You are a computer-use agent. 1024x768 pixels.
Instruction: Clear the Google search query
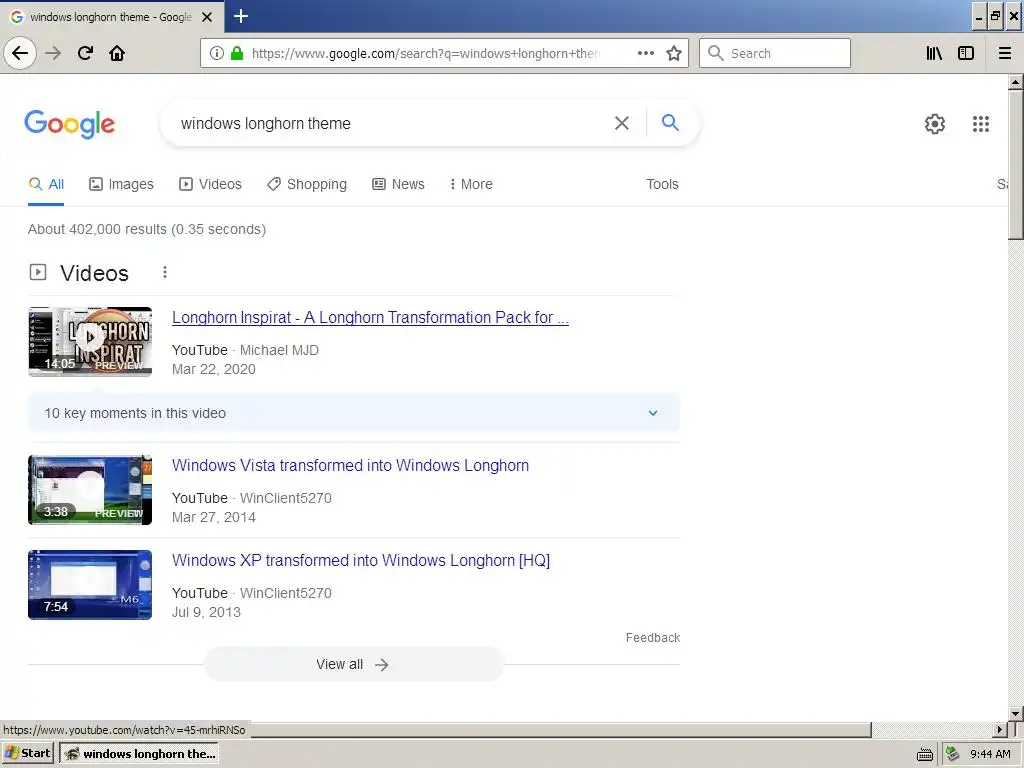622,123
